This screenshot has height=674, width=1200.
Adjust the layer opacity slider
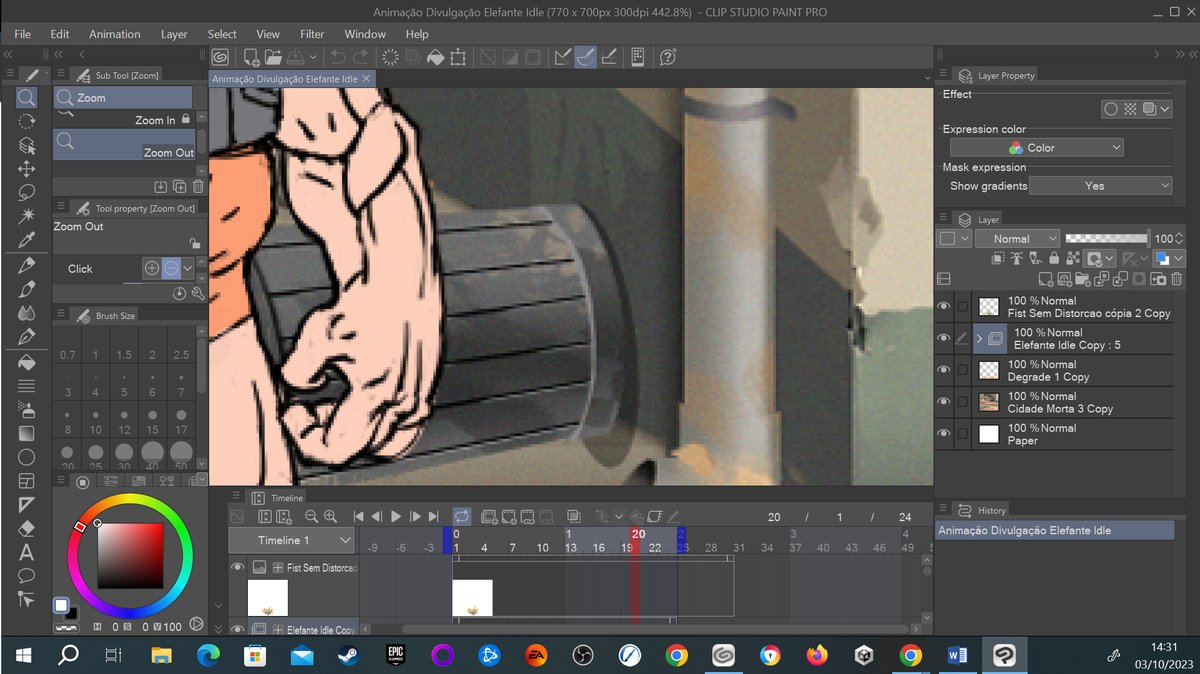coord(1107,238)
